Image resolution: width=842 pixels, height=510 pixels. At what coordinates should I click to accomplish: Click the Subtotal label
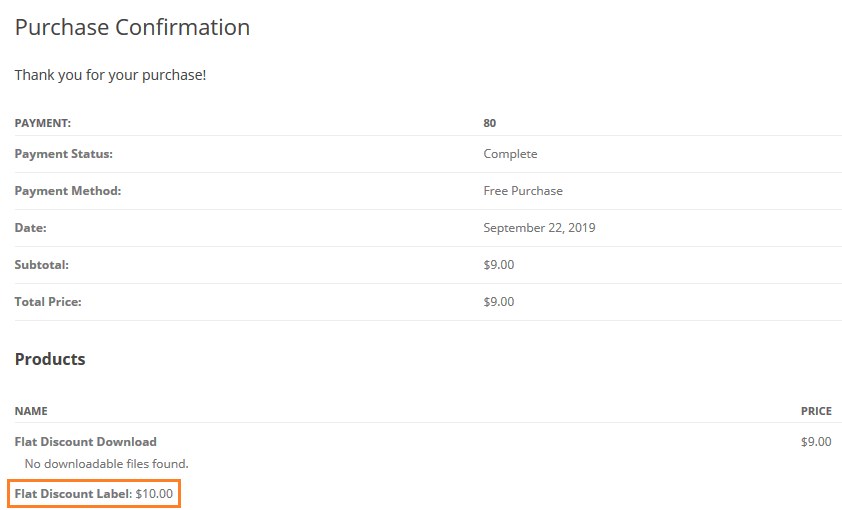[x=41, y=265]
